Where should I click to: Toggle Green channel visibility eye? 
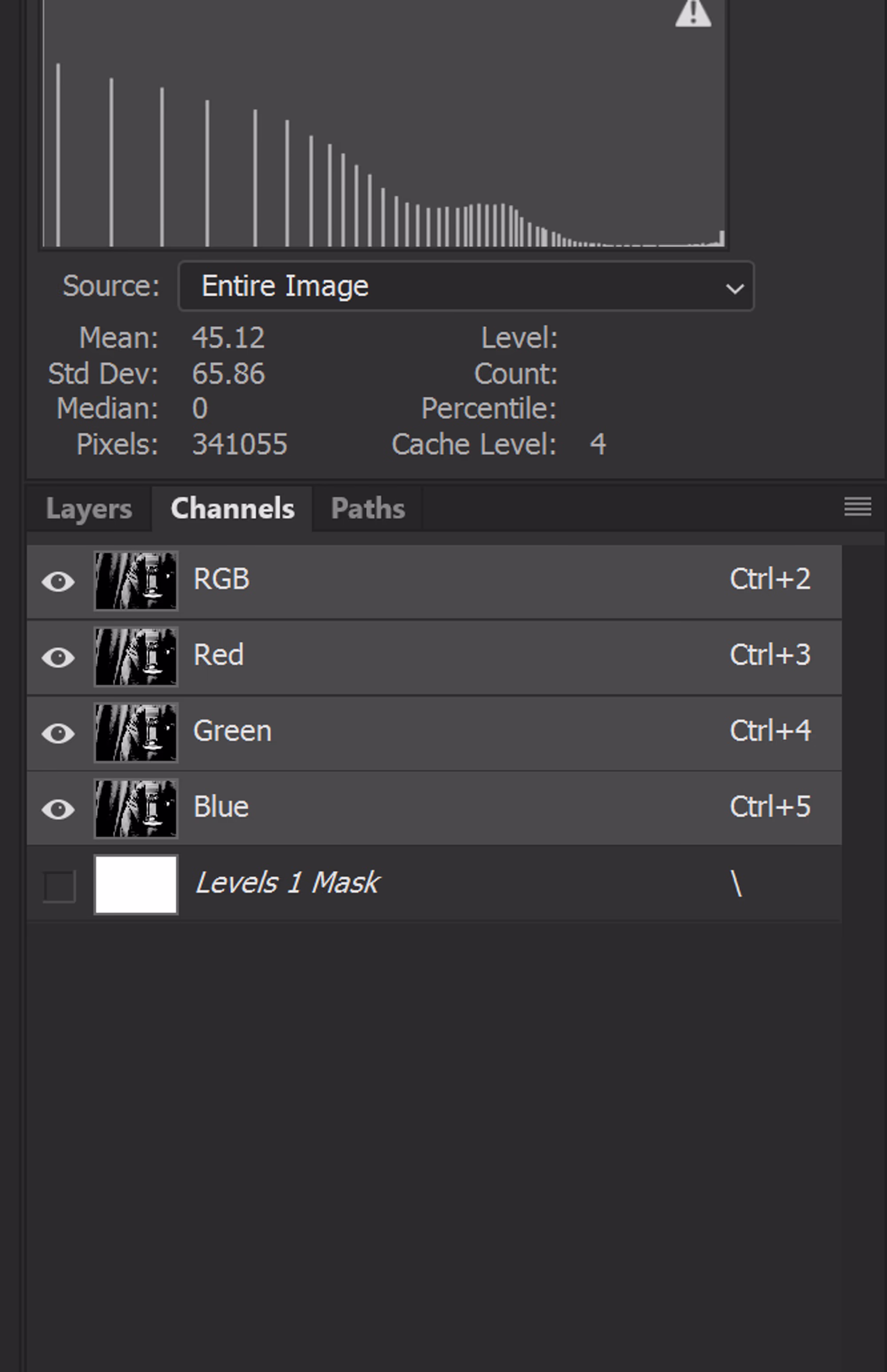(x=58, y=733)
